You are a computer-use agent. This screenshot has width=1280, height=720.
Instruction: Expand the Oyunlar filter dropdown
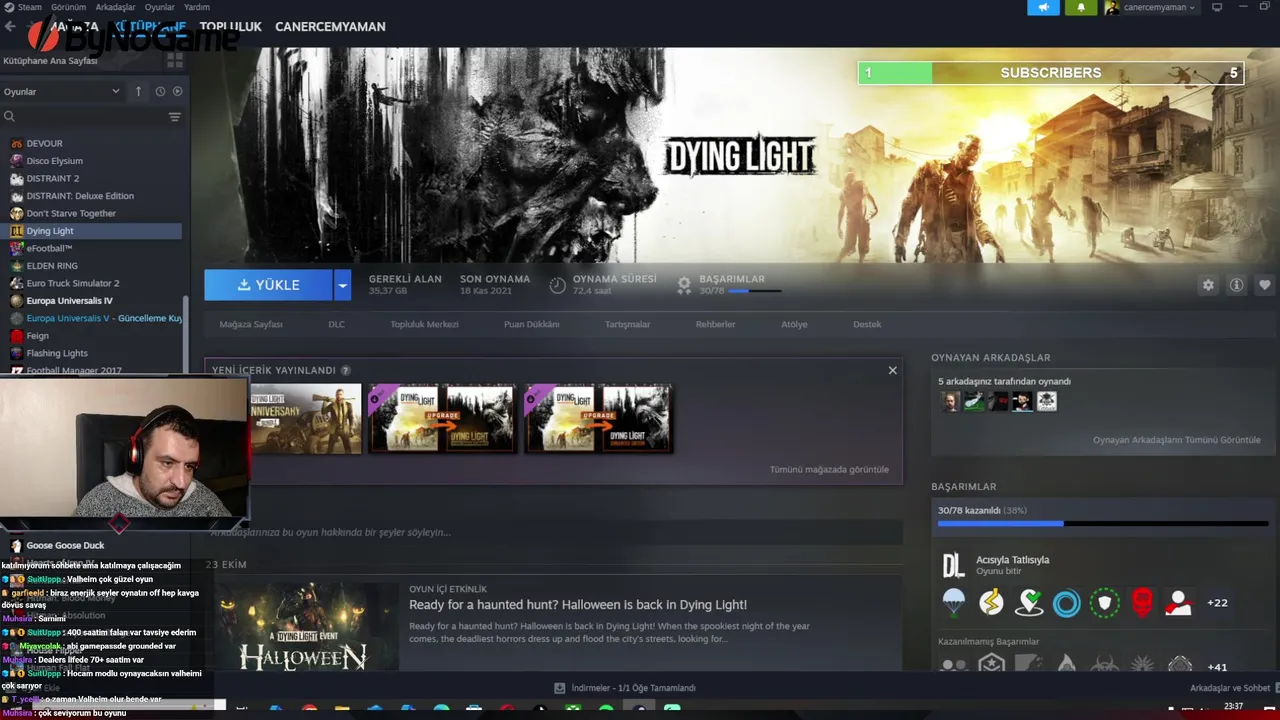(62, 91)
